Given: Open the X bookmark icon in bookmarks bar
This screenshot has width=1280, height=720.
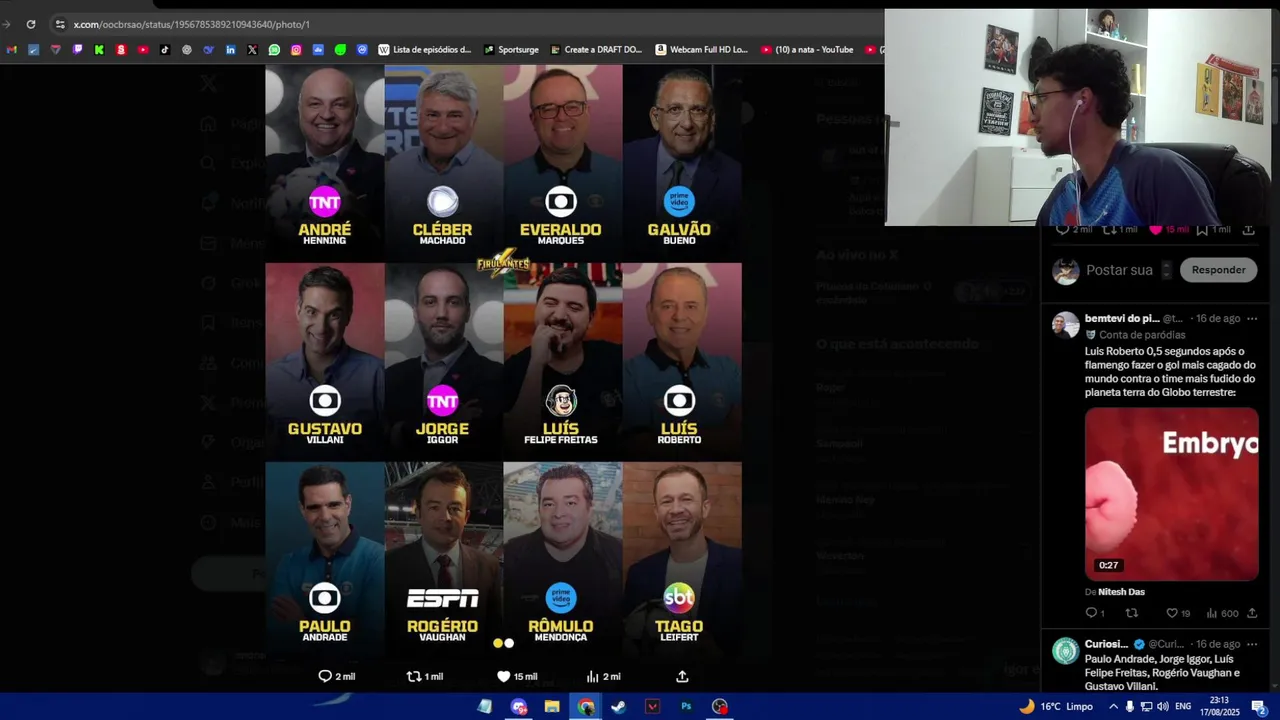Looking at the screenshot, I should tap(252, 49).
